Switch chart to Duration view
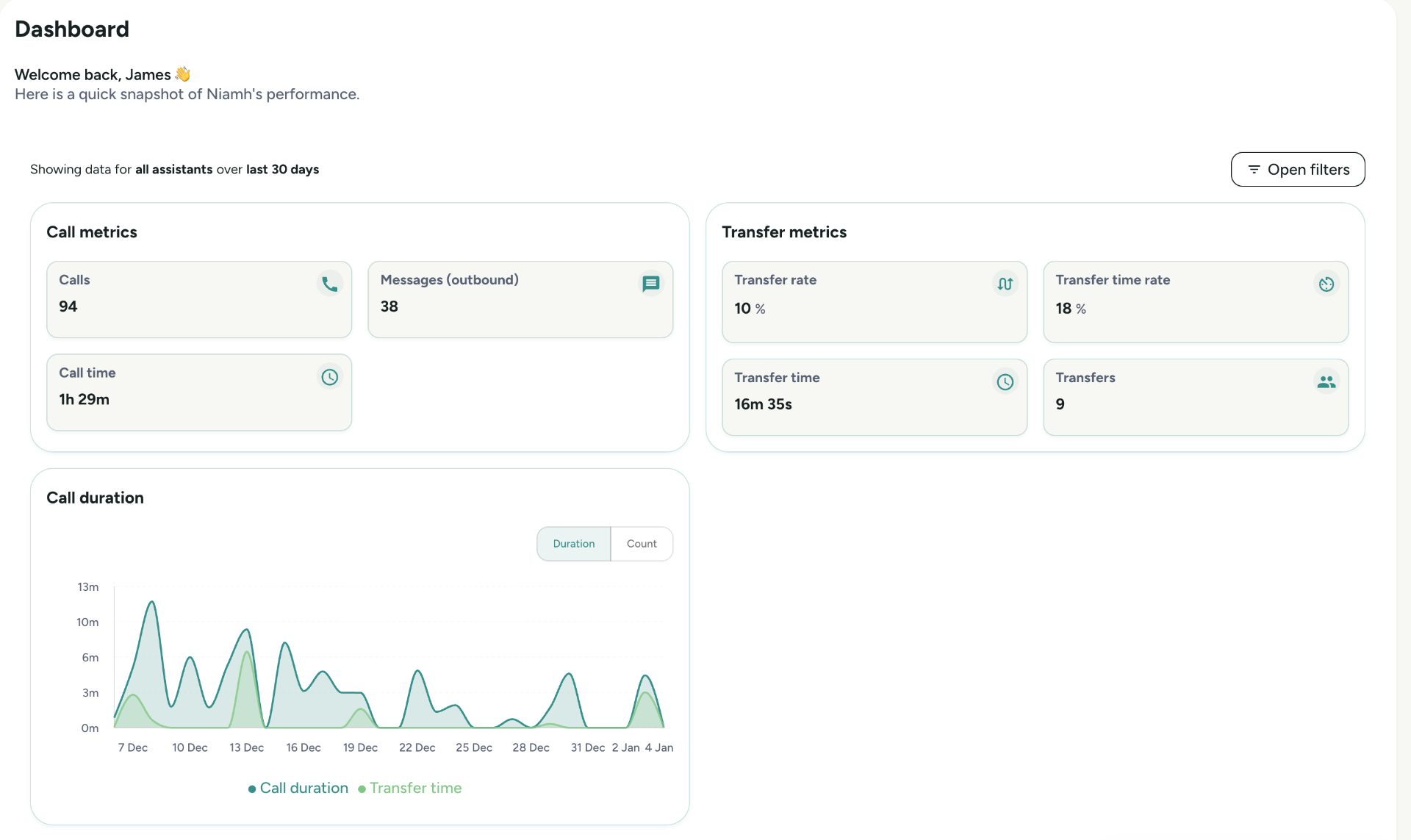 573,544
